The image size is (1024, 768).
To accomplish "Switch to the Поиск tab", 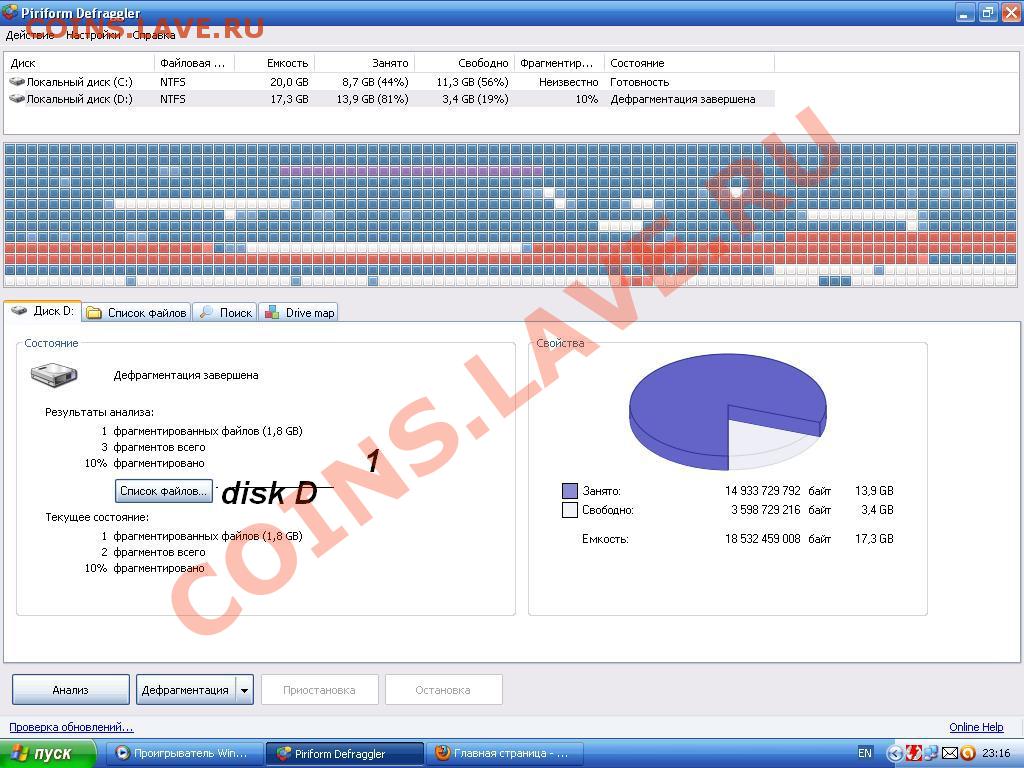I will [225, 313].
